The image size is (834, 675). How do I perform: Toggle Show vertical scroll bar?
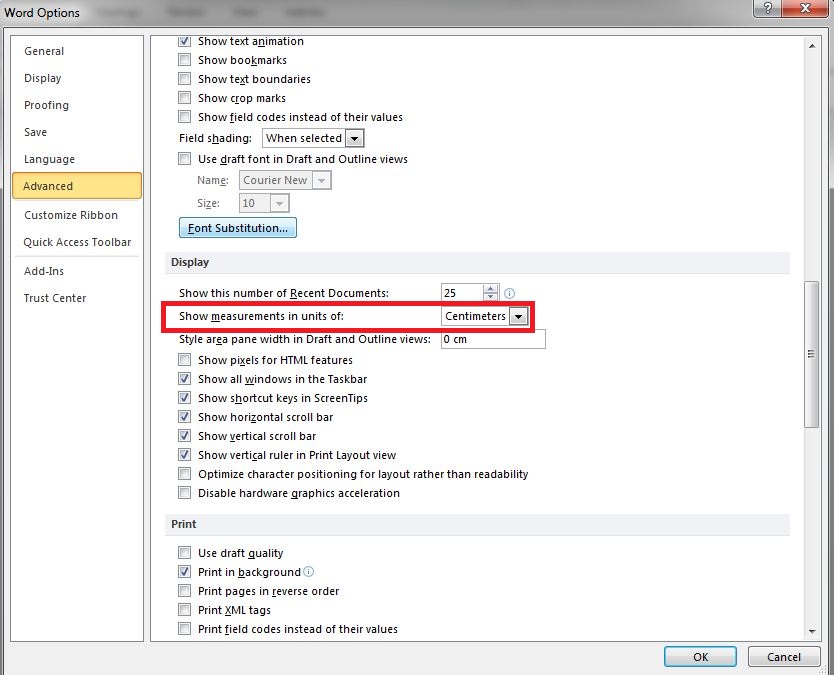coord(185,436)
